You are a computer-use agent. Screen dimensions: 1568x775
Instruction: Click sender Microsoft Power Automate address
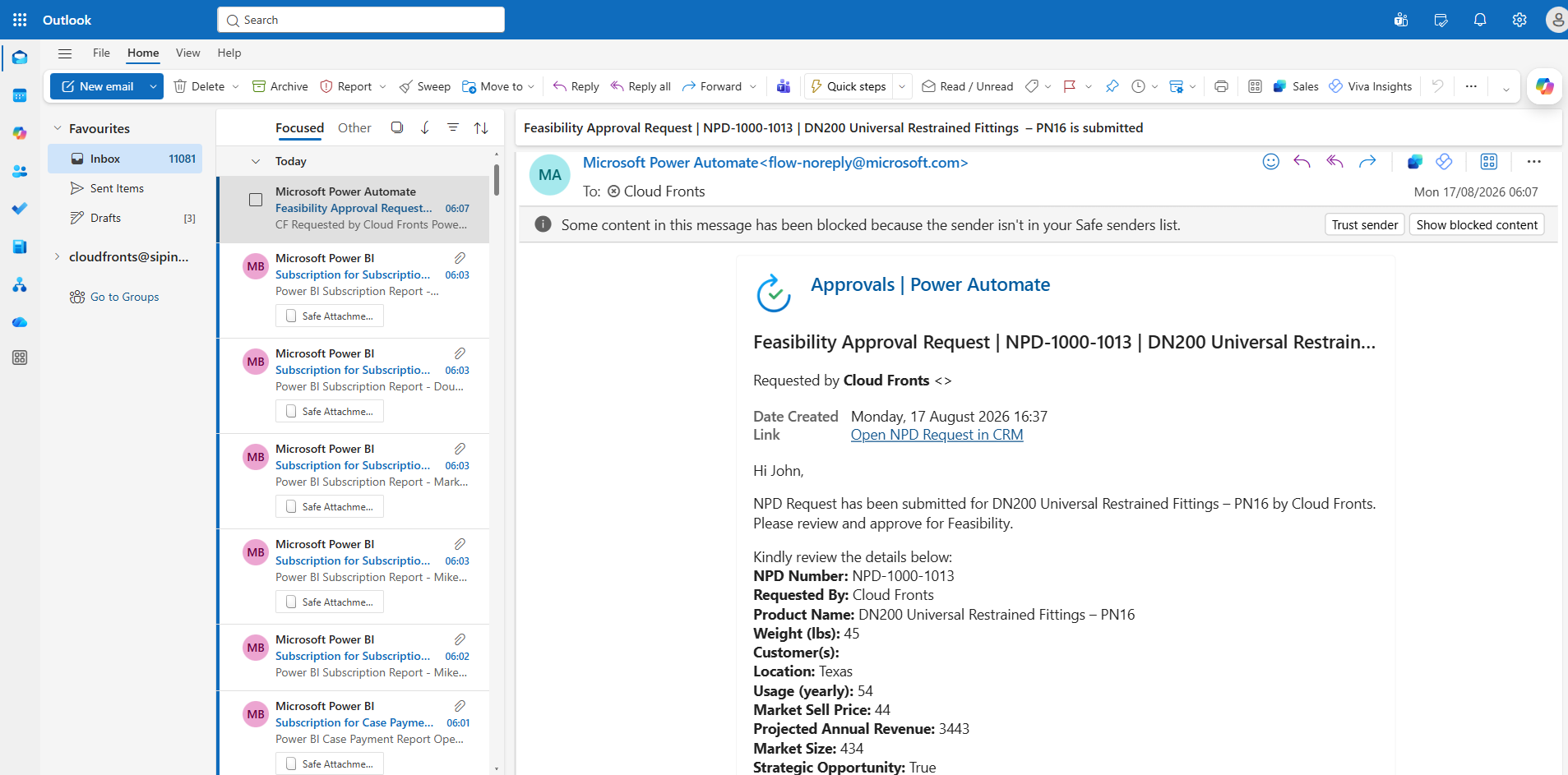(775, 163)
